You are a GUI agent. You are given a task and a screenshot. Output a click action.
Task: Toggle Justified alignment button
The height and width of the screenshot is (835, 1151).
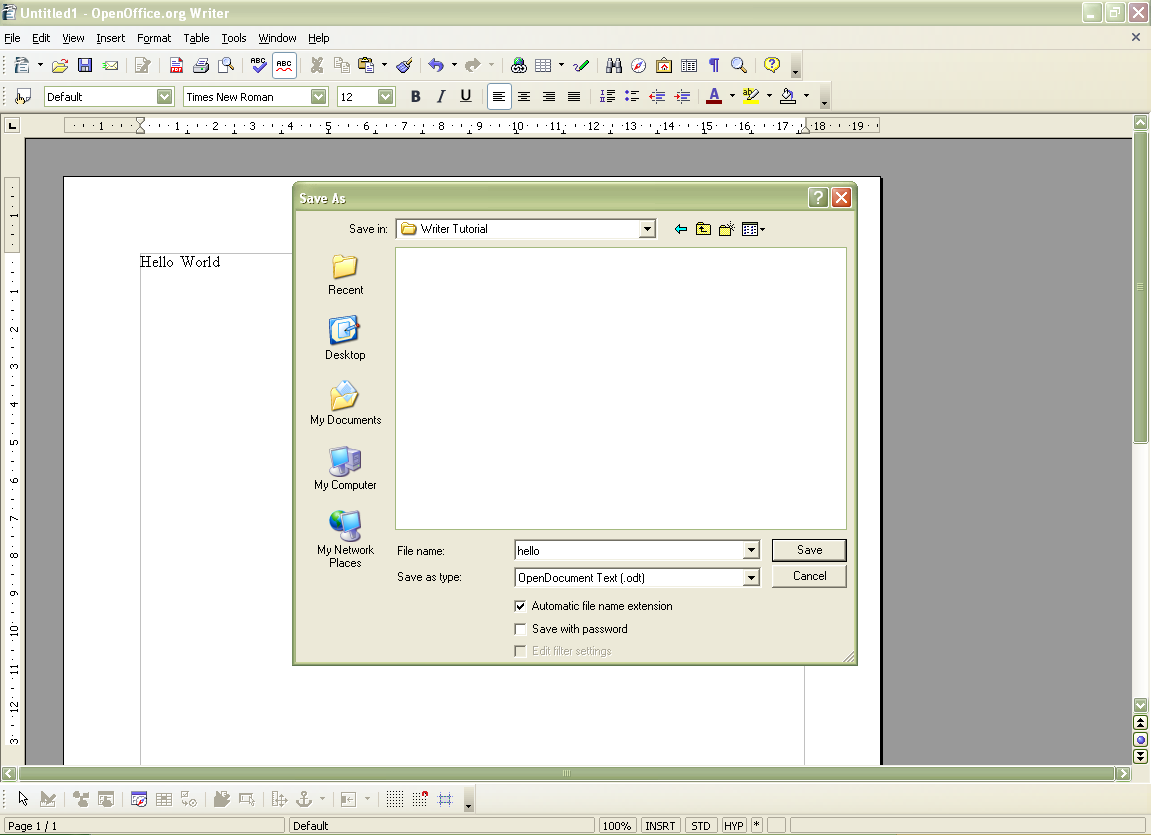coord(573,96)
